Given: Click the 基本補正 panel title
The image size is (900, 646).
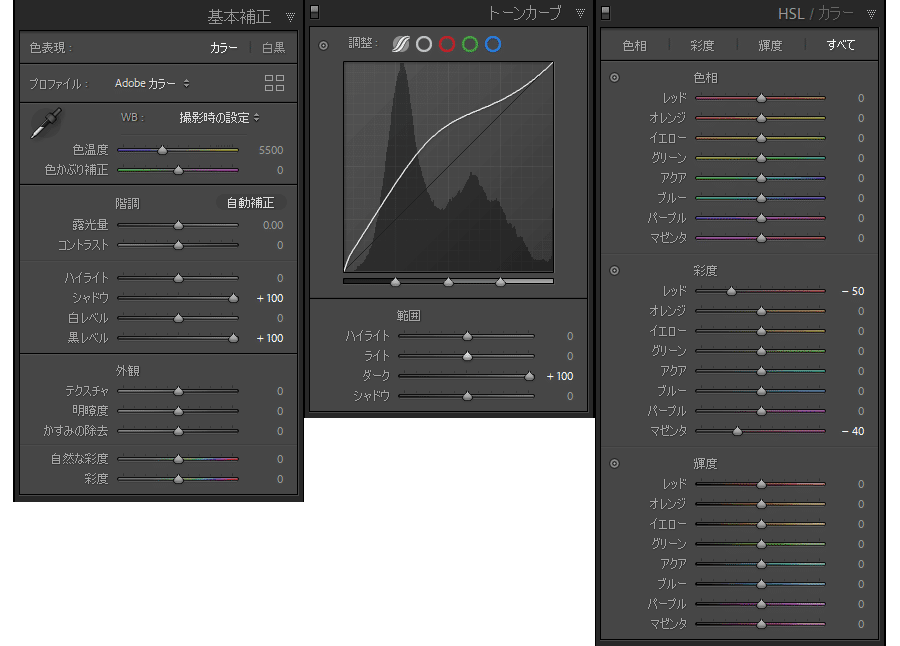Looking at the screenshot, I should [239, 17].
